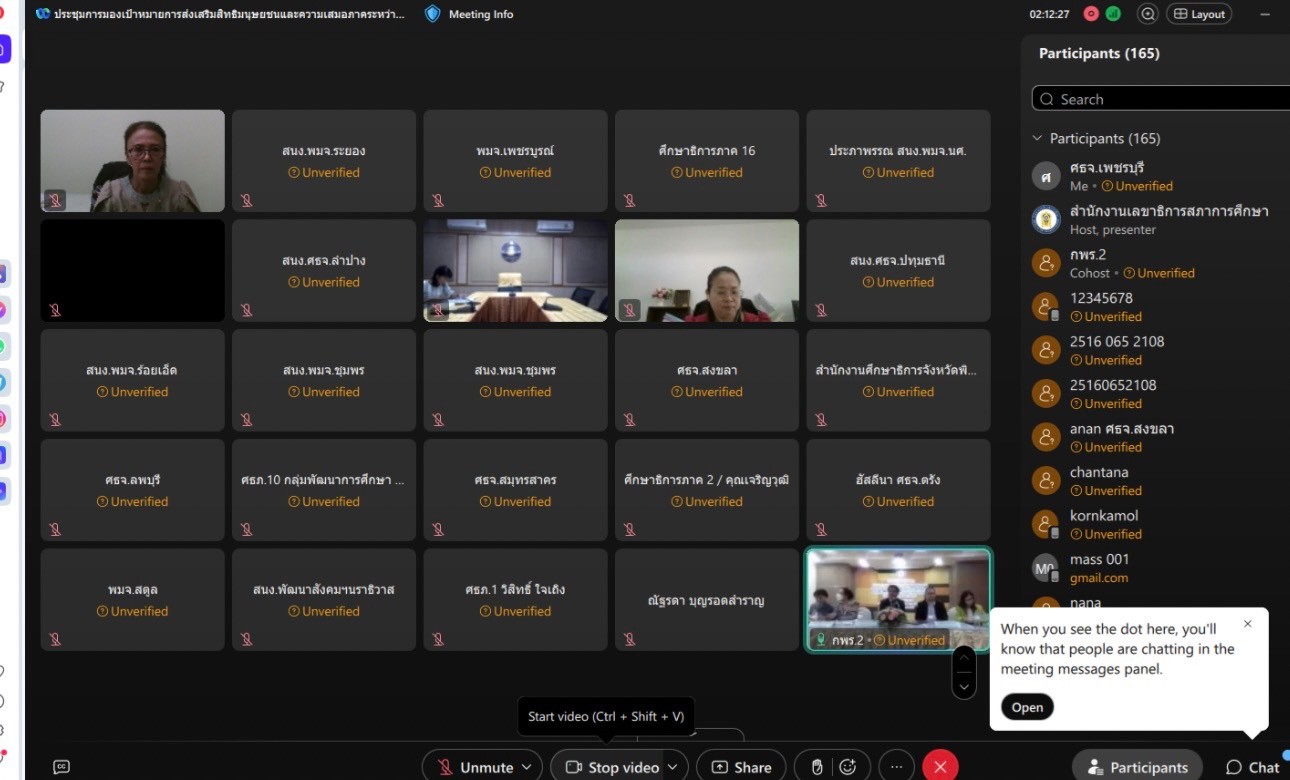Open the more options ellipsis menu
This screenshot has height=780, width=1290.
point(896,767)
